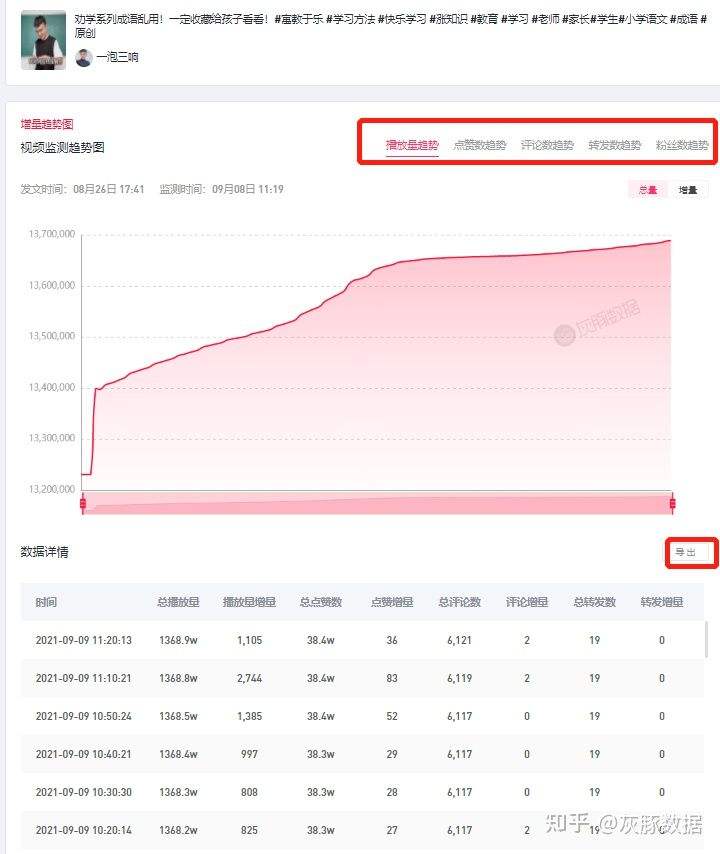
Task: Click the 导出 export button
Action: 686,552
